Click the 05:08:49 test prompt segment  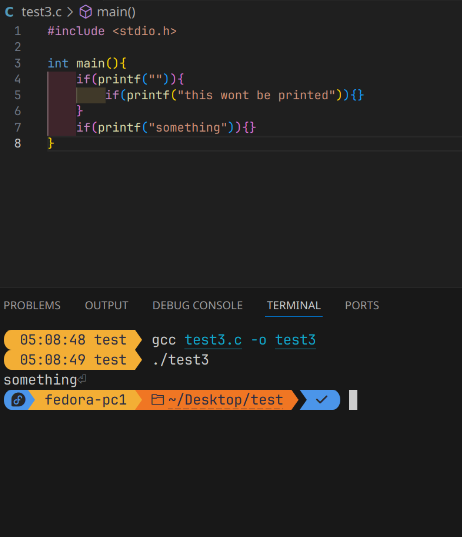[73, 360]
